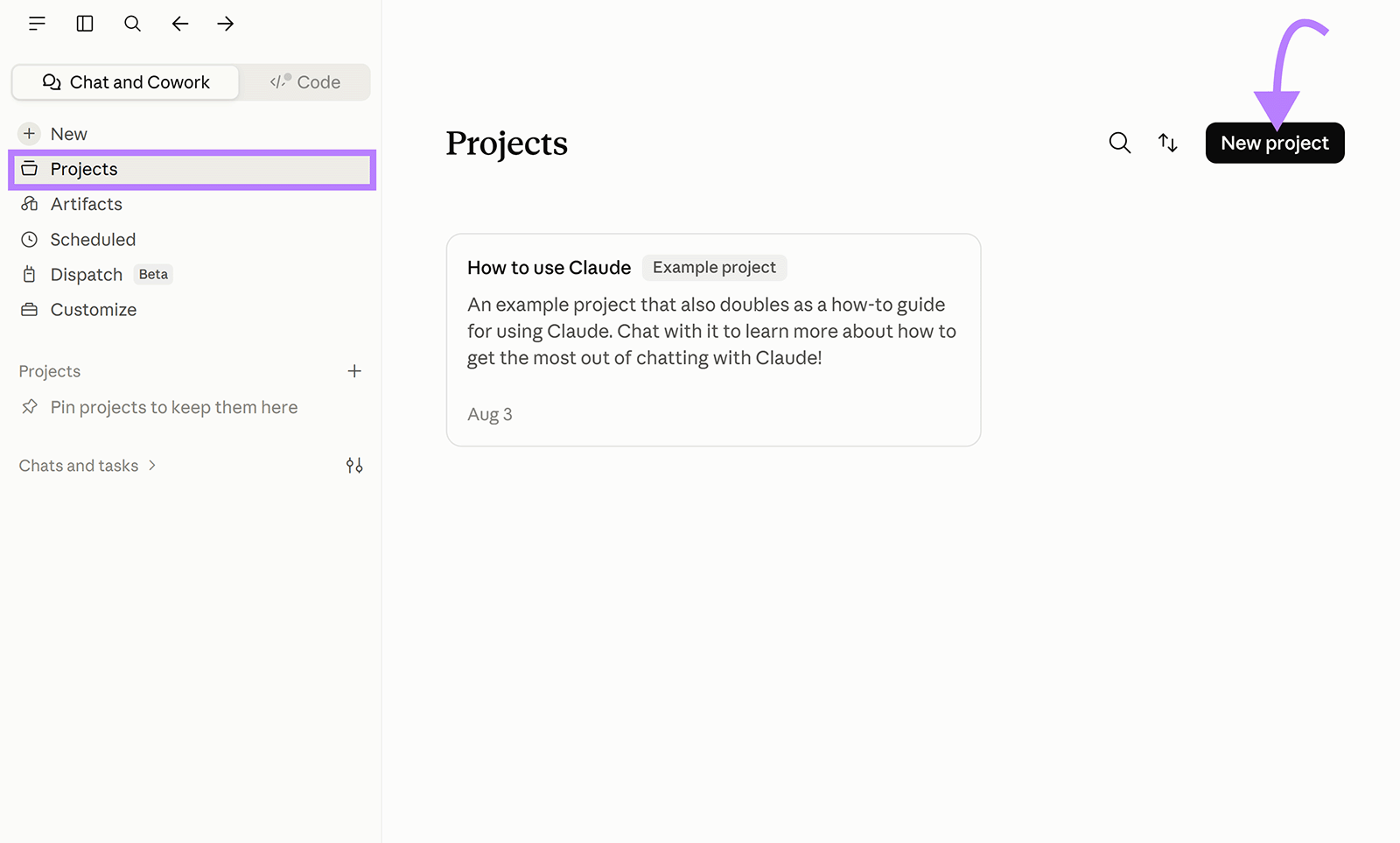Click the Dispatch icon in sidebar
Screen dimensions: 1400x843
[29, 274]
